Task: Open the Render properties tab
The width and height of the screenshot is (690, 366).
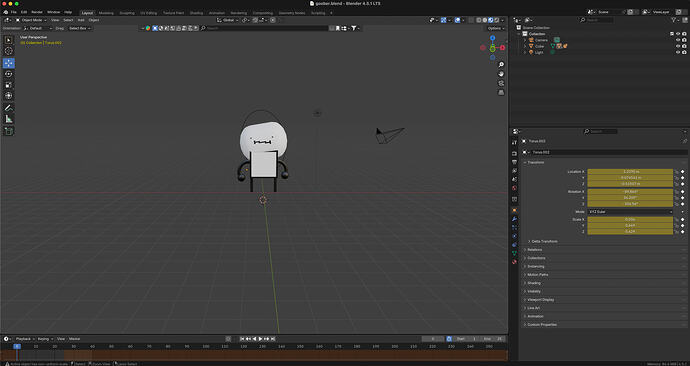Action: pos(514,154)
